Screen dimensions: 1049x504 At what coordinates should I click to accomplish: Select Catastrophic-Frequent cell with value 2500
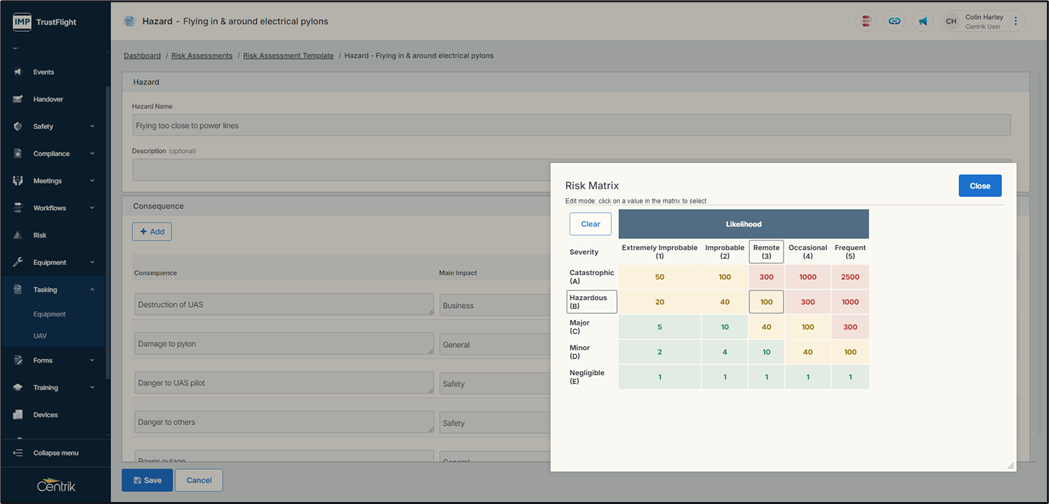click(x=850, y=277)
